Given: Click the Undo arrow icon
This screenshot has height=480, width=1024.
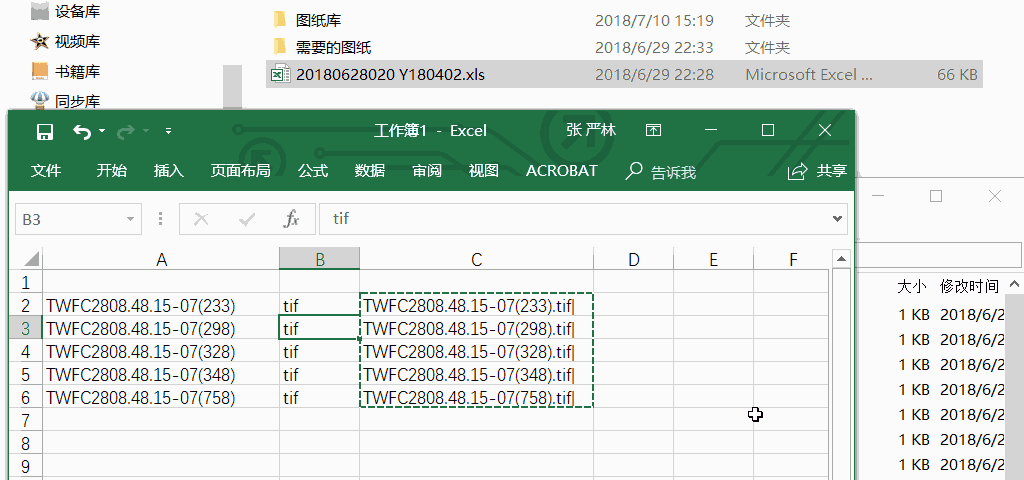Looking at the screenshot, I should 82,131.
